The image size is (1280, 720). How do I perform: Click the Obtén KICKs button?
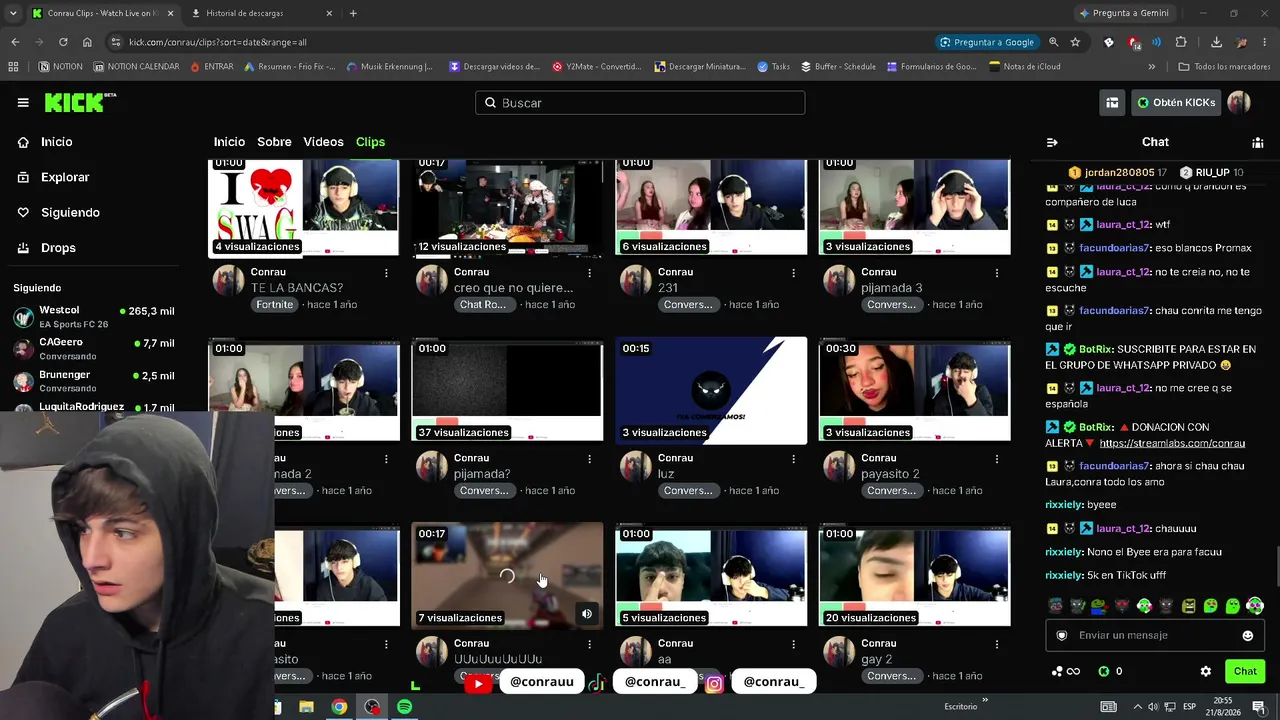[x=1176, y=102]
